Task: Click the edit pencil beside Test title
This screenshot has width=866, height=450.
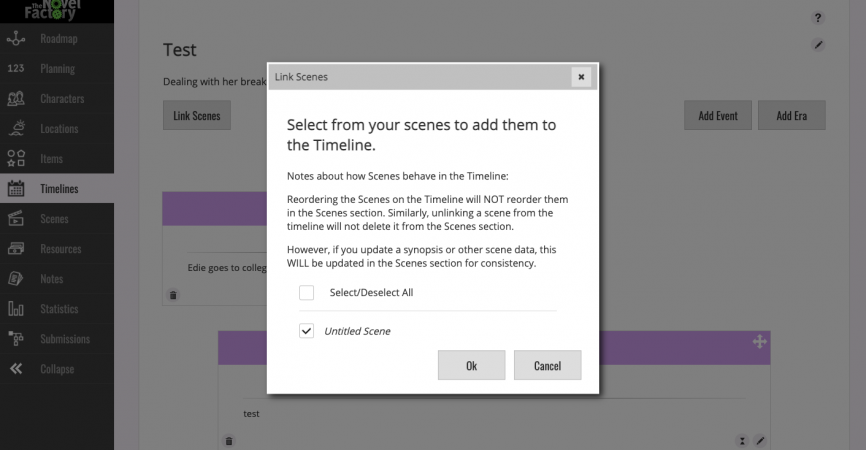Action: (x=818, y=45)
